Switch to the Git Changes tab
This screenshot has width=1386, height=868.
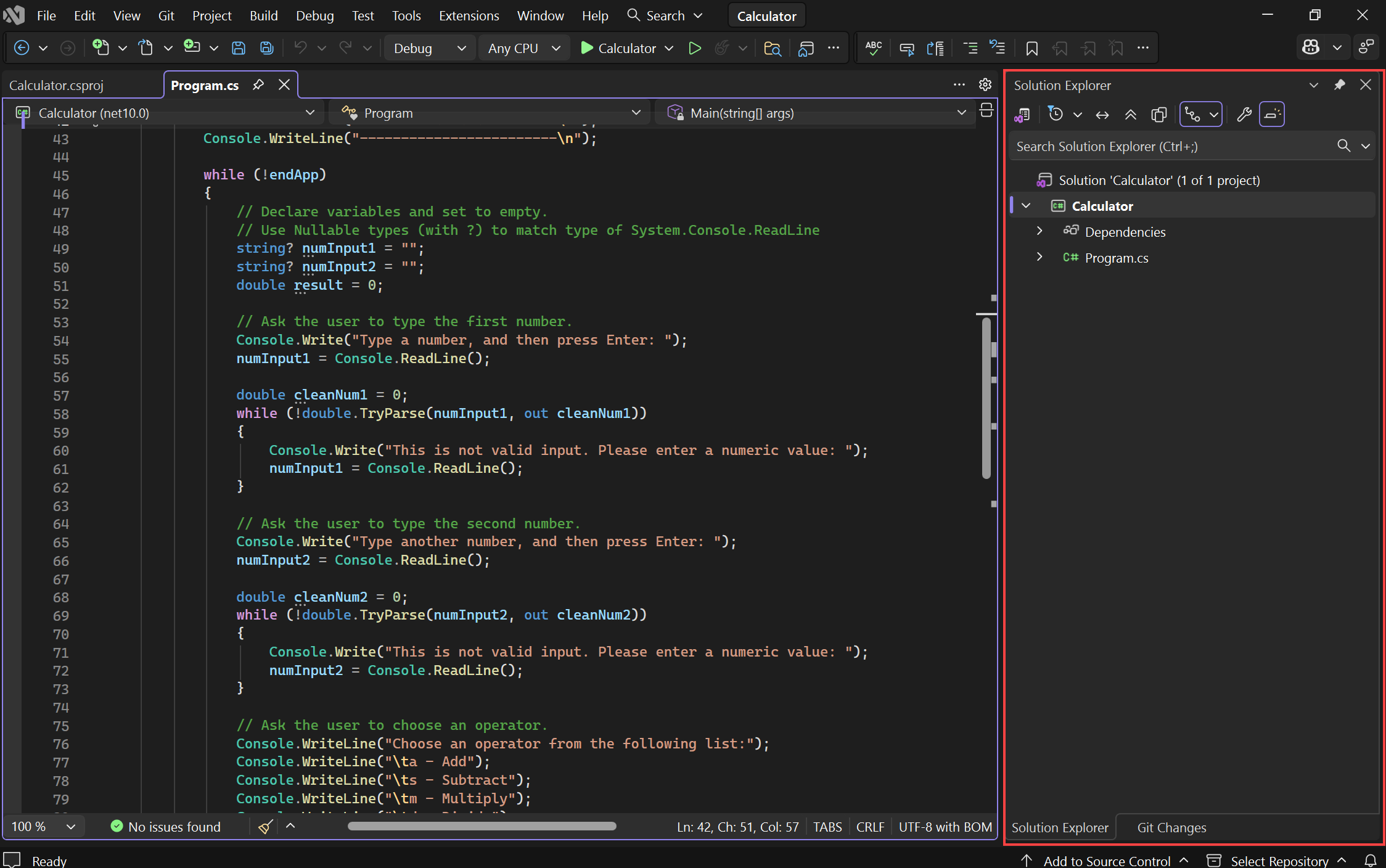pyautogui.click(x=1171, y=827)
